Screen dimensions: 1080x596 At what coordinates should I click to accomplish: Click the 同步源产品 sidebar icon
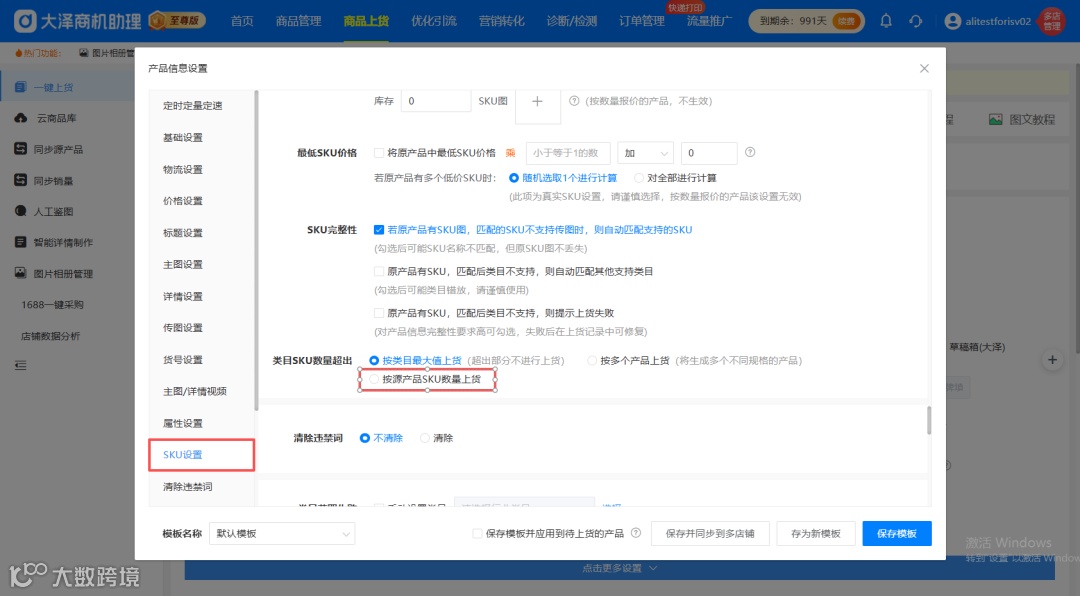click(21, 149)
